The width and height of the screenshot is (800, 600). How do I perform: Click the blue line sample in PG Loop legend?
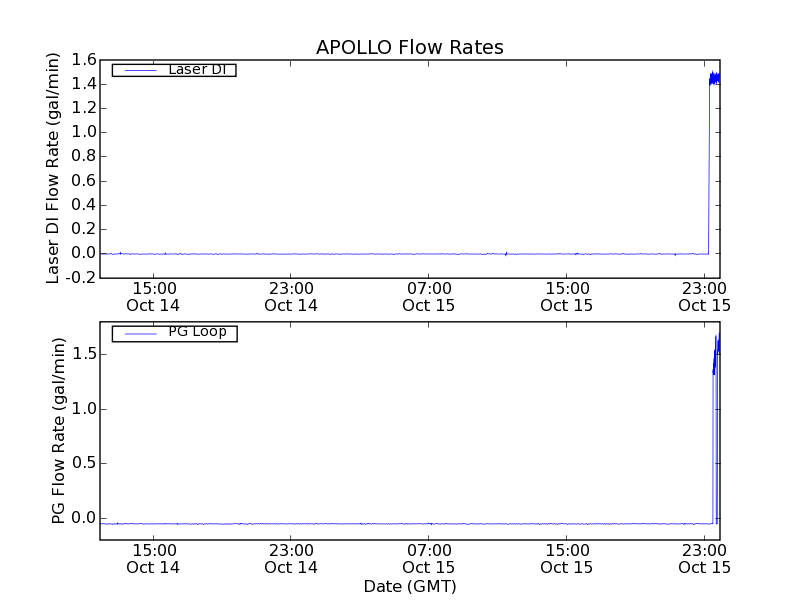point(140,334)
